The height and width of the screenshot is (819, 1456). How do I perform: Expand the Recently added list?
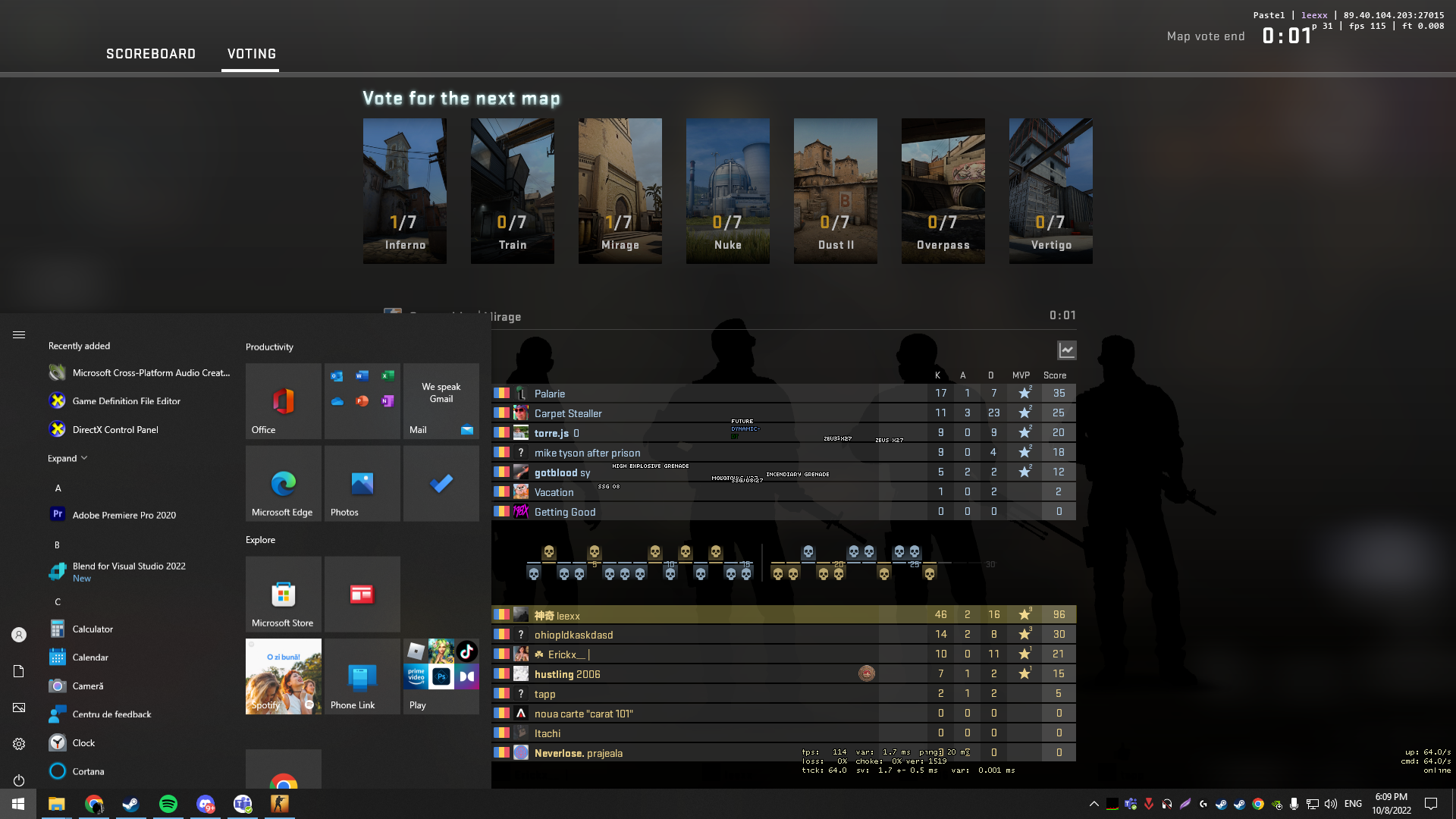coord(67,458)
